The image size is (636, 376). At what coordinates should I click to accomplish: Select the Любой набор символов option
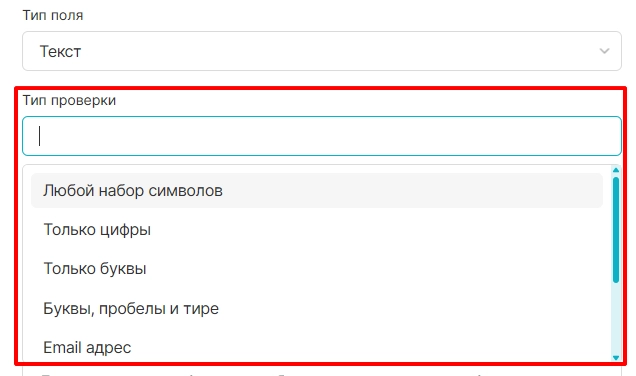pos(317,191)
